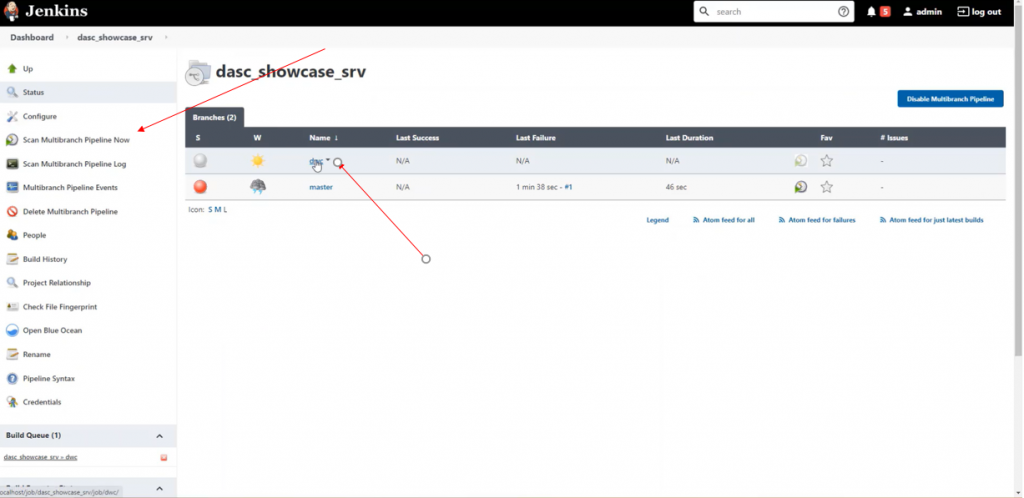Sort by Last Duration column

tap(689, 138)
